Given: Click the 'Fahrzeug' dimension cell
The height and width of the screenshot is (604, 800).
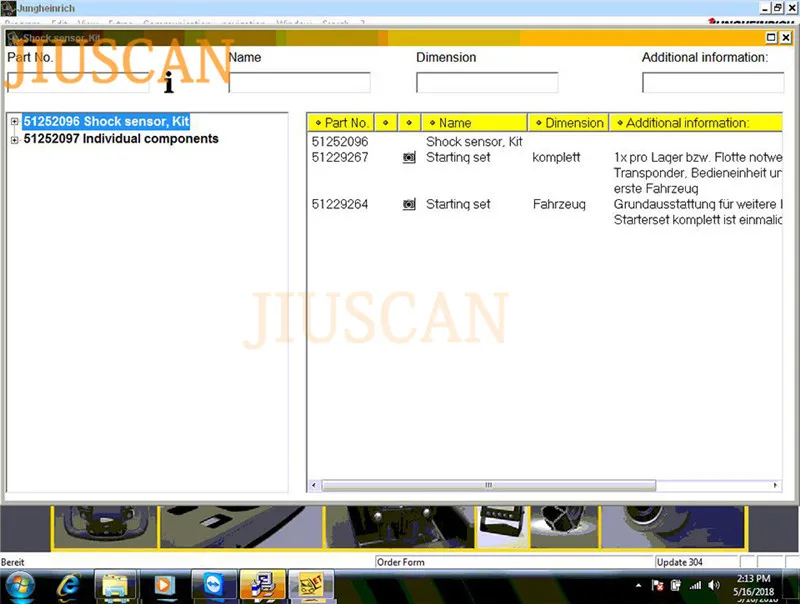Looking at the screenshot, I should [x=559, y=205].
